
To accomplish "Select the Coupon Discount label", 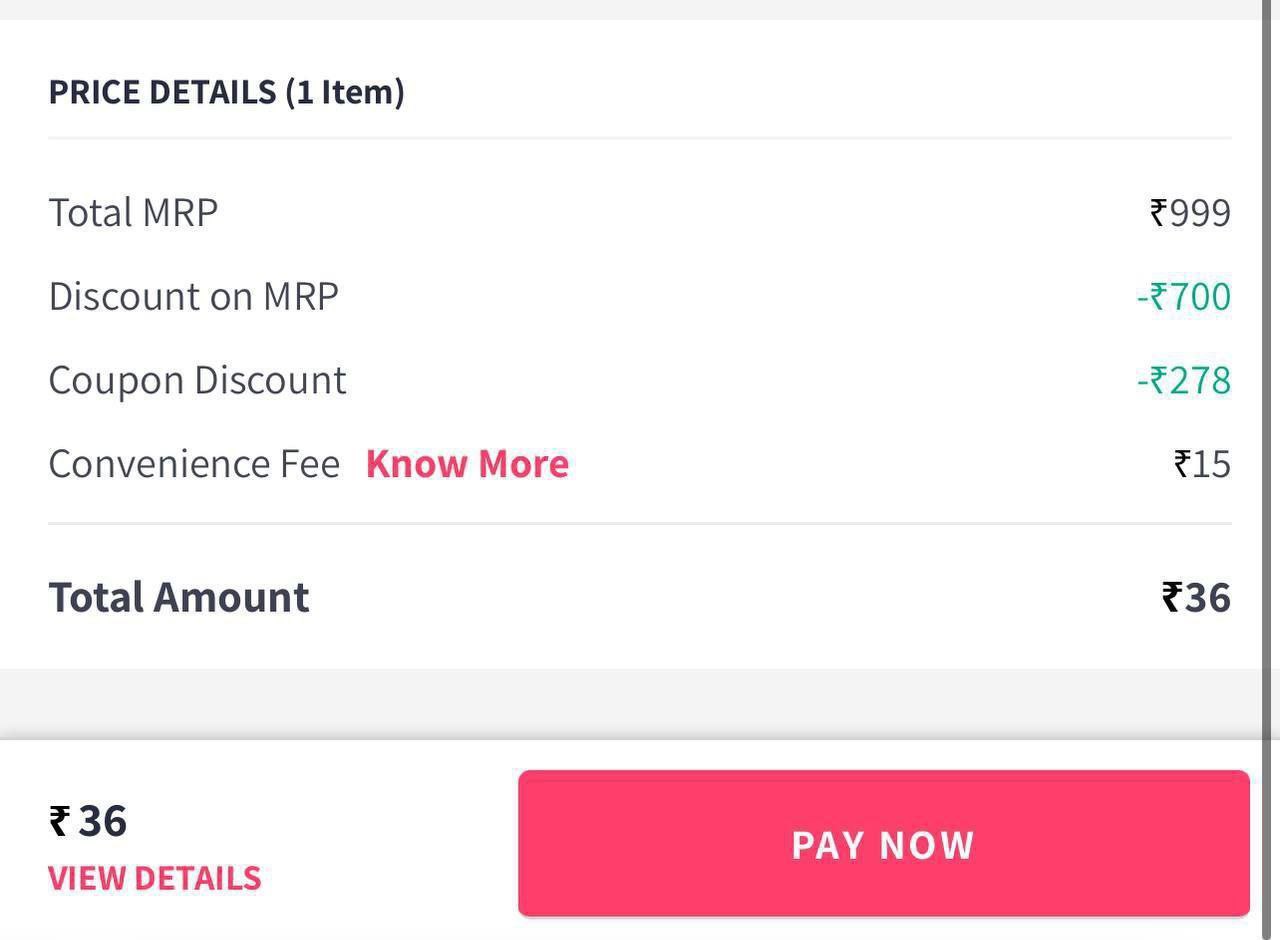I will 197,380.
